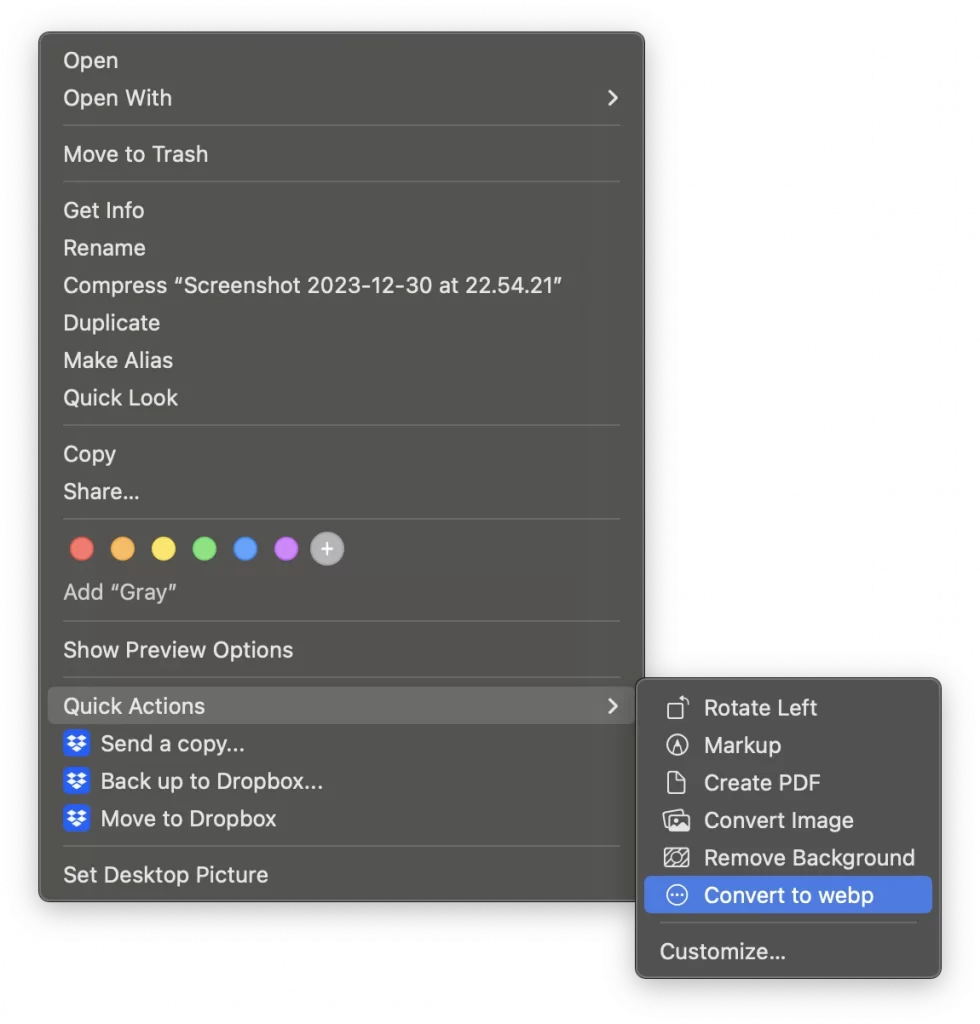Choose Set Desktop Picture

click(166, 875)
